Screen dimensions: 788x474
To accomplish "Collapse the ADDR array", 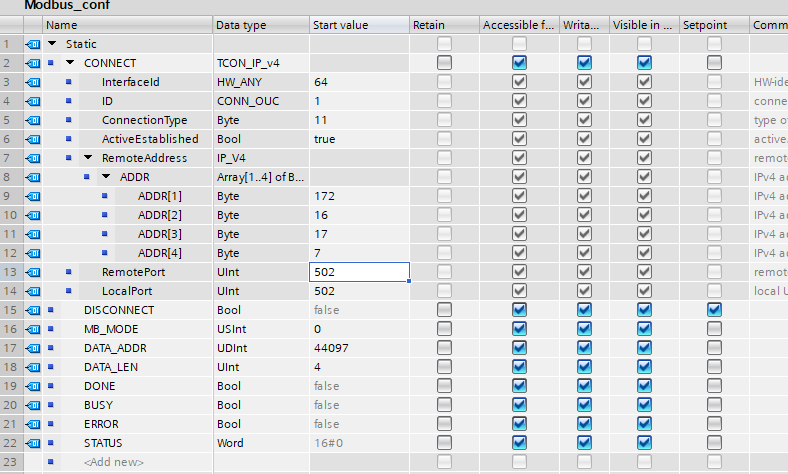I will click(x=106, y=177).
